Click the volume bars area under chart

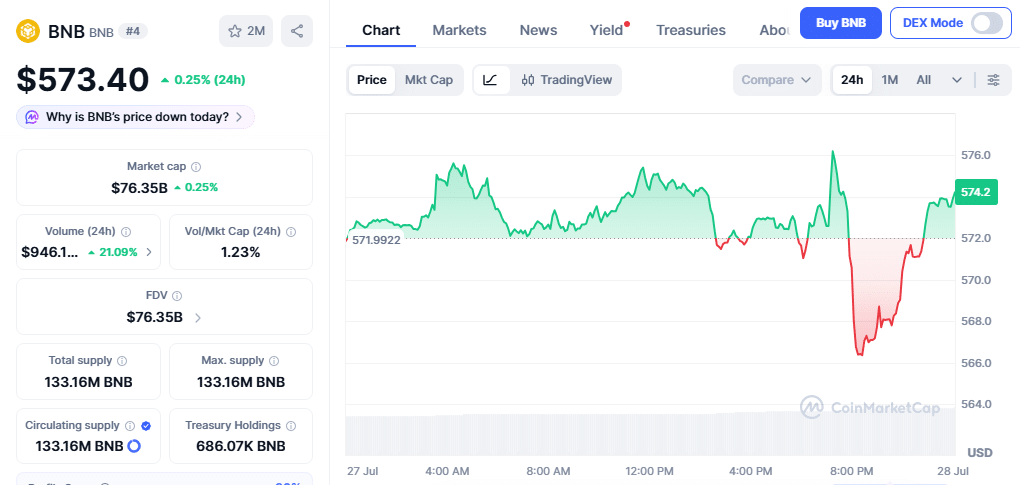pos(651,434)
